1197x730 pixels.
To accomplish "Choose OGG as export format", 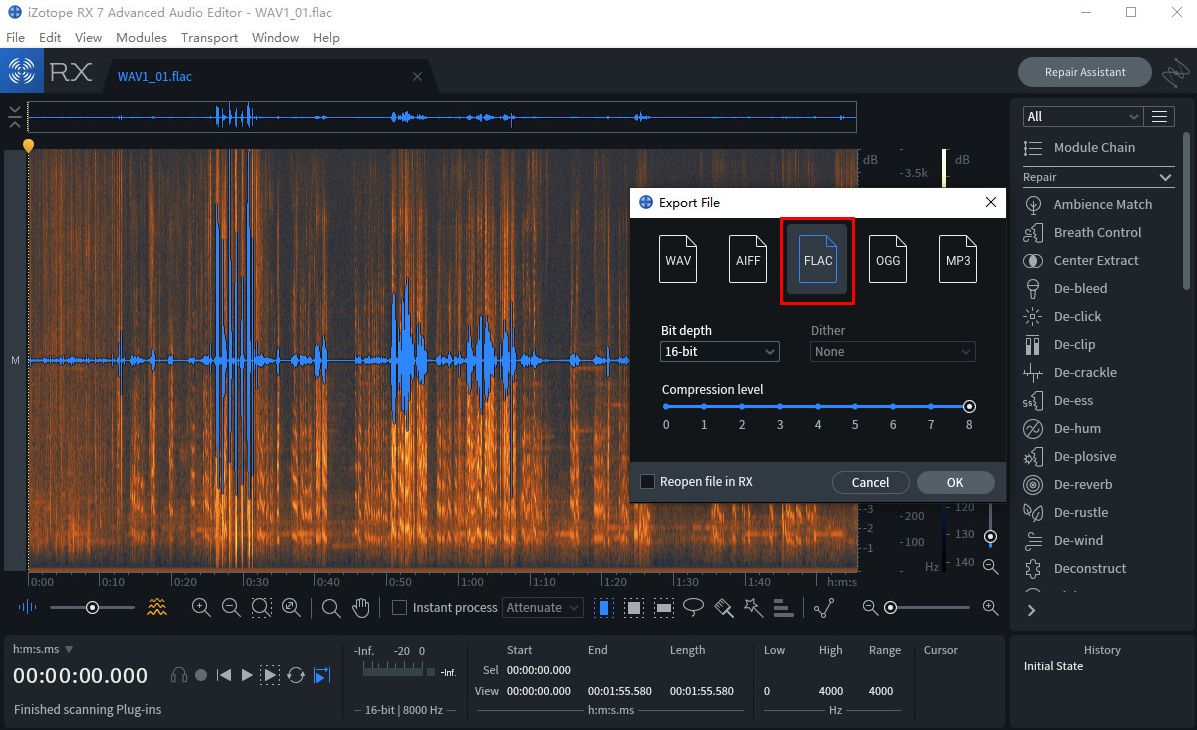I will [887, 258].
